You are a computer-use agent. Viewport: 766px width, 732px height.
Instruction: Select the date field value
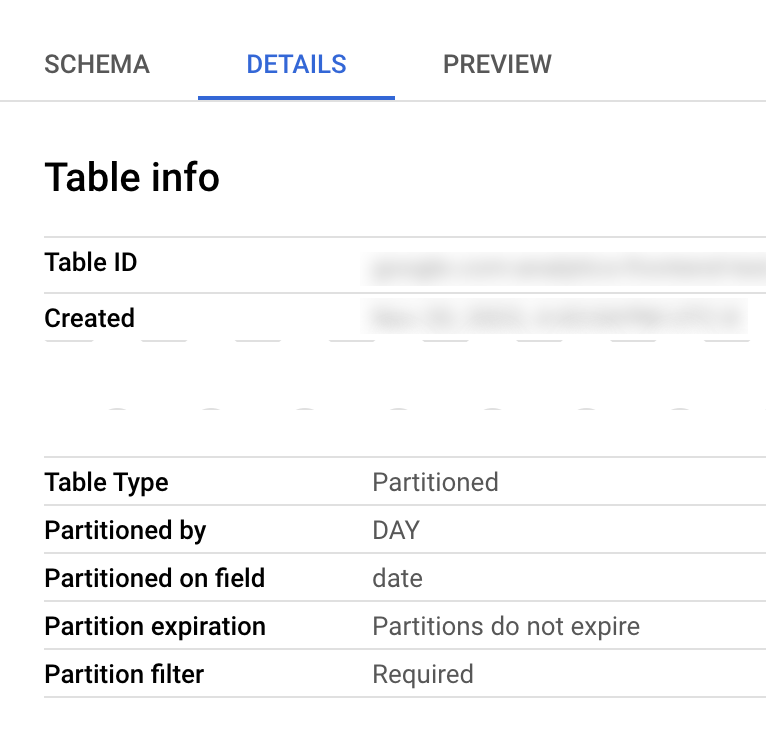pyautogui.click(x=397, y=578)
